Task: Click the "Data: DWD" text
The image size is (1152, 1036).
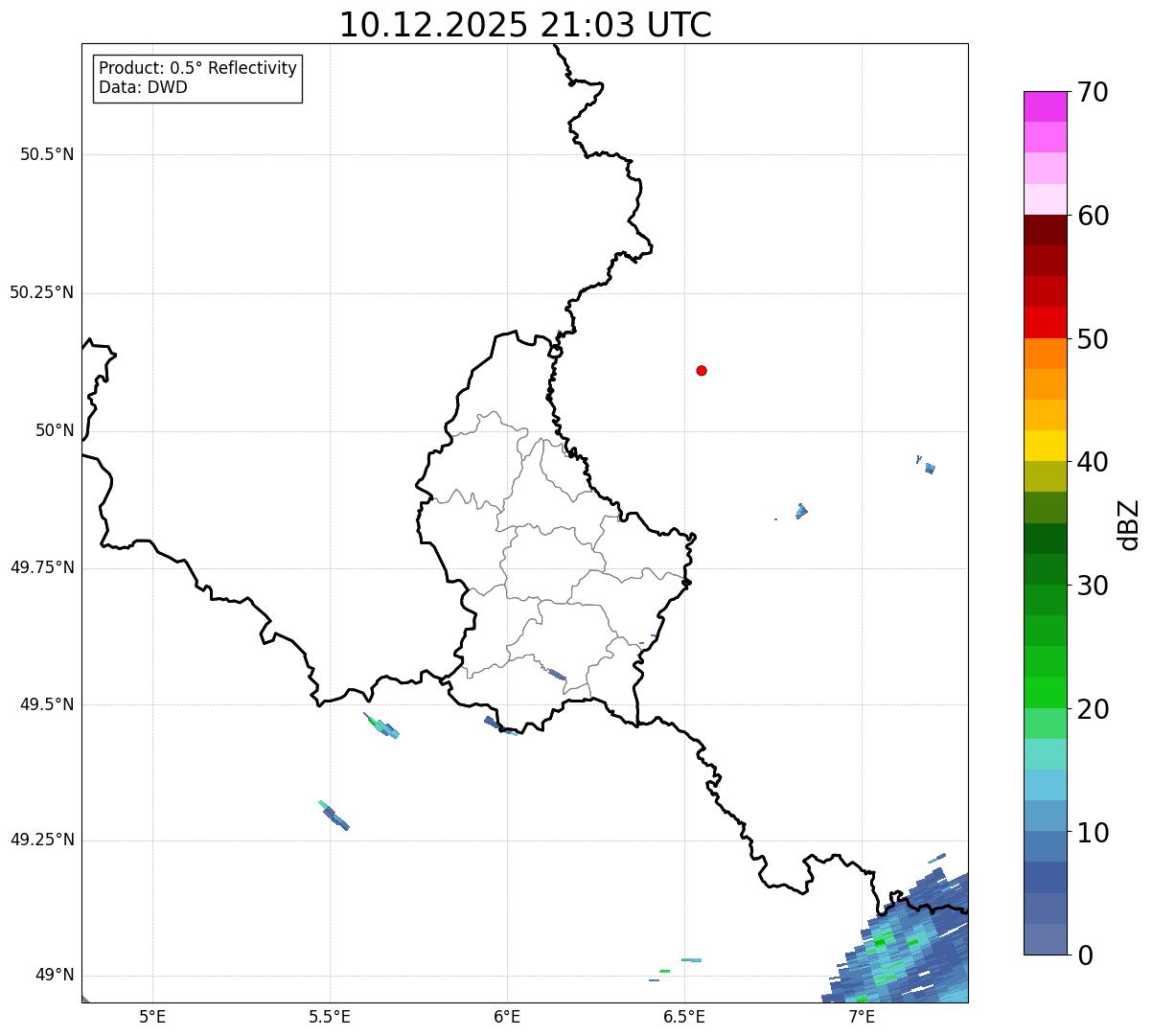Action: (143, 87)
